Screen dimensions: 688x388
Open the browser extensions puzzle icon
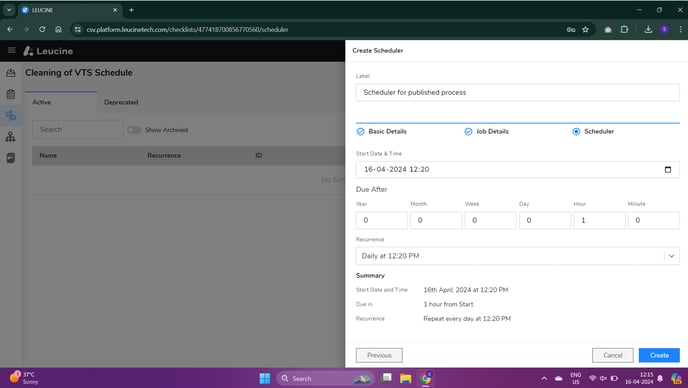(x=624, y=29)
